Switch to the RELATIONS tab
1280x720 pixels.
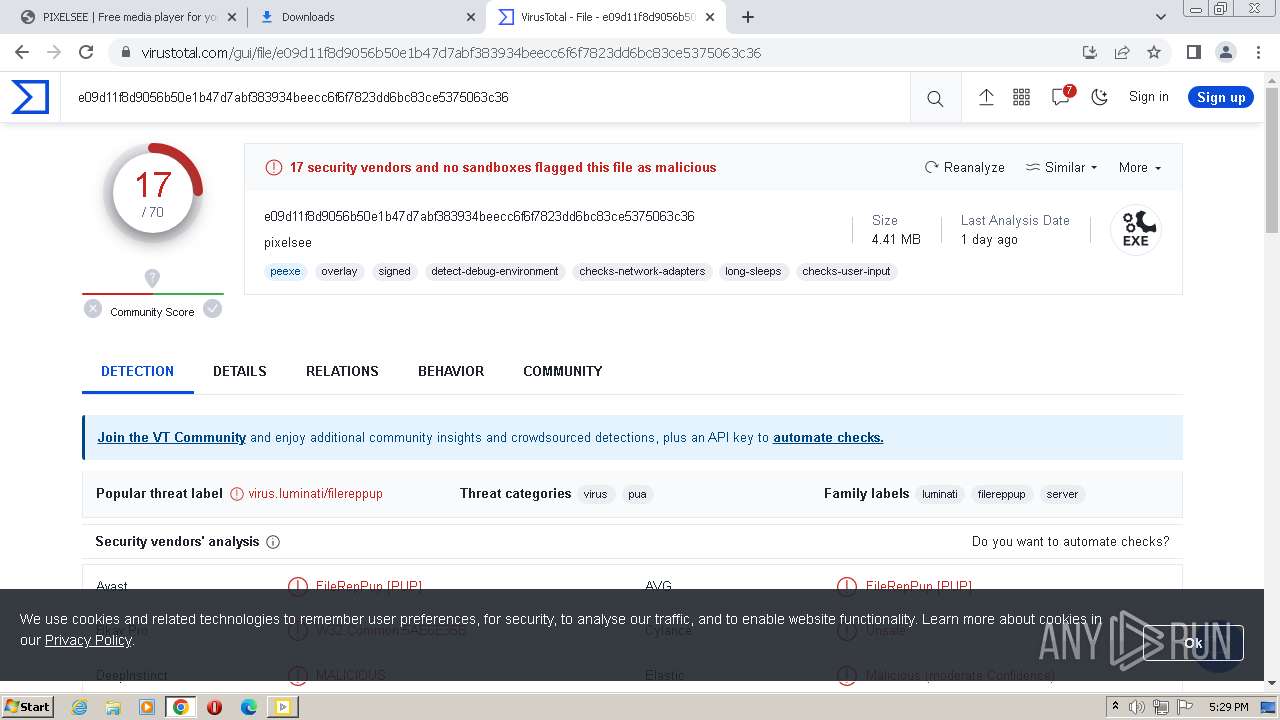coord(342,371)
